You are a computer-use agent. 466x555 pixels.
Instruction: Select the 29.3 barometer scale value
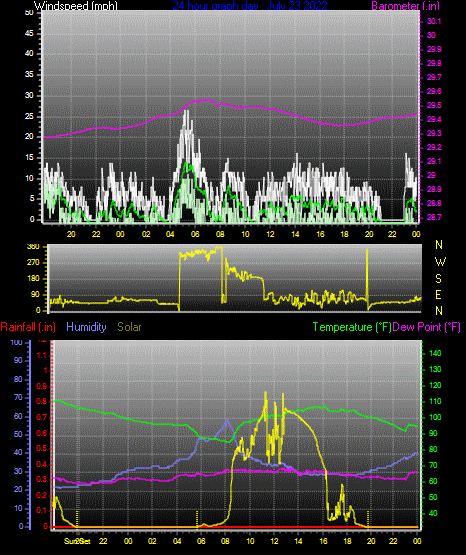(434, 133)
